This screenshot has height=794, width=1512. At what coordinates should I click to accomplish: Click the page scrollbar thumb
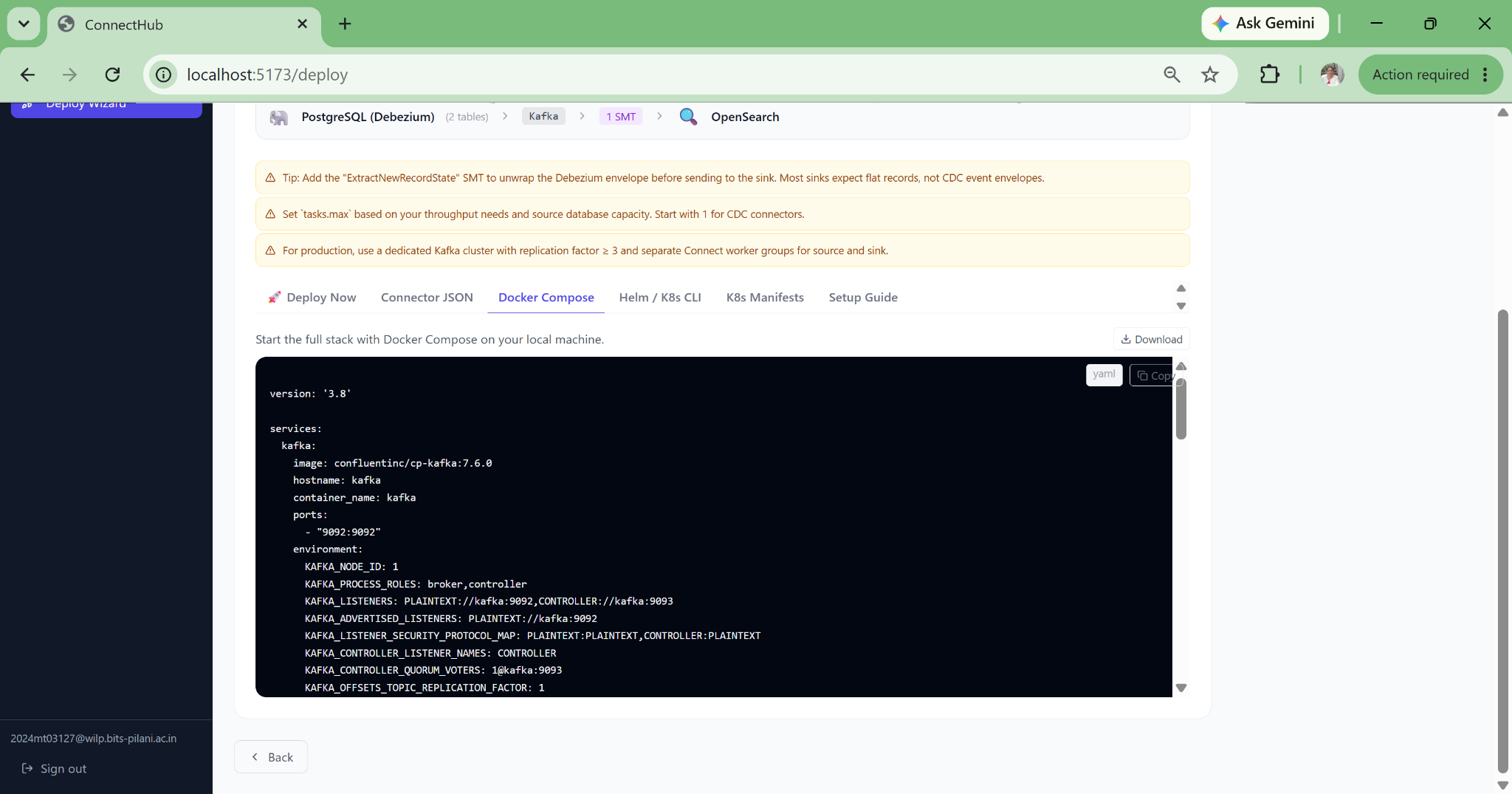point(1502,541)
